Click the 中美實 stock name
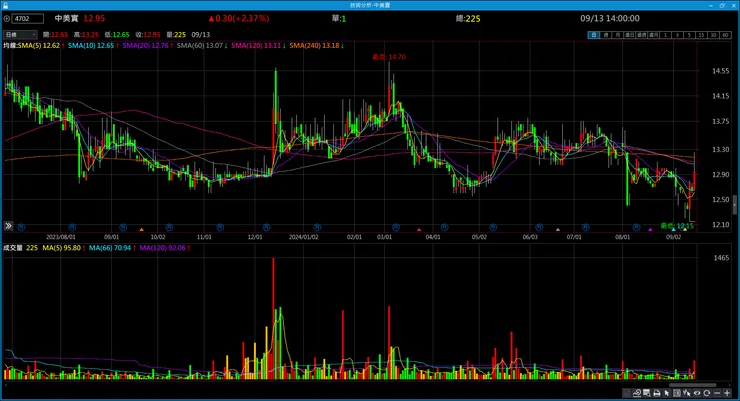Viewport: 740px width, 401px height. pos(66,19)
